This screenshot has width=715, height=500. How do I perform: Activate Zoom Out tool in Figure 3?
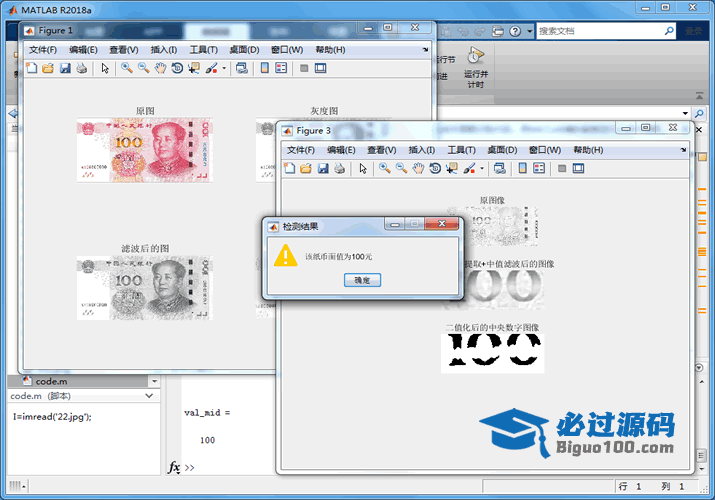click(x=402, y=169)
